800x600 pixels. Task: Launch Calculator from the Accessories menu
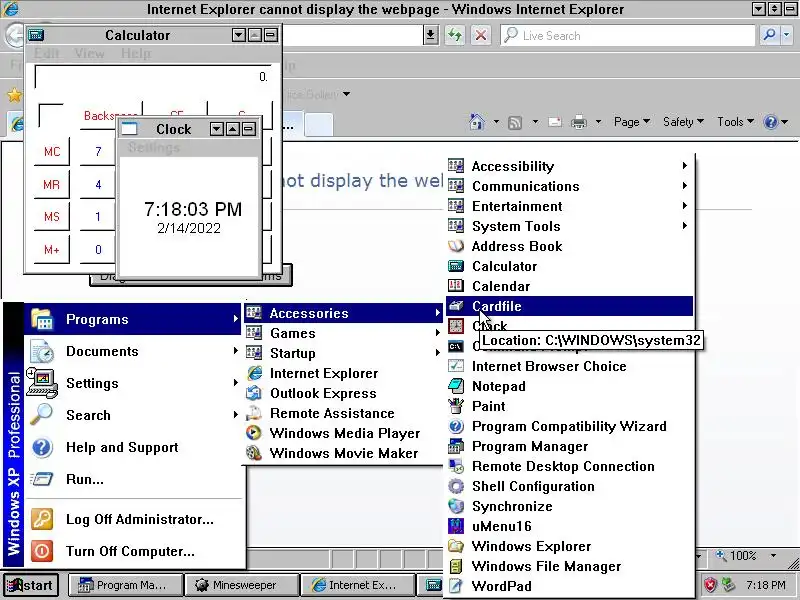[569, 266]
